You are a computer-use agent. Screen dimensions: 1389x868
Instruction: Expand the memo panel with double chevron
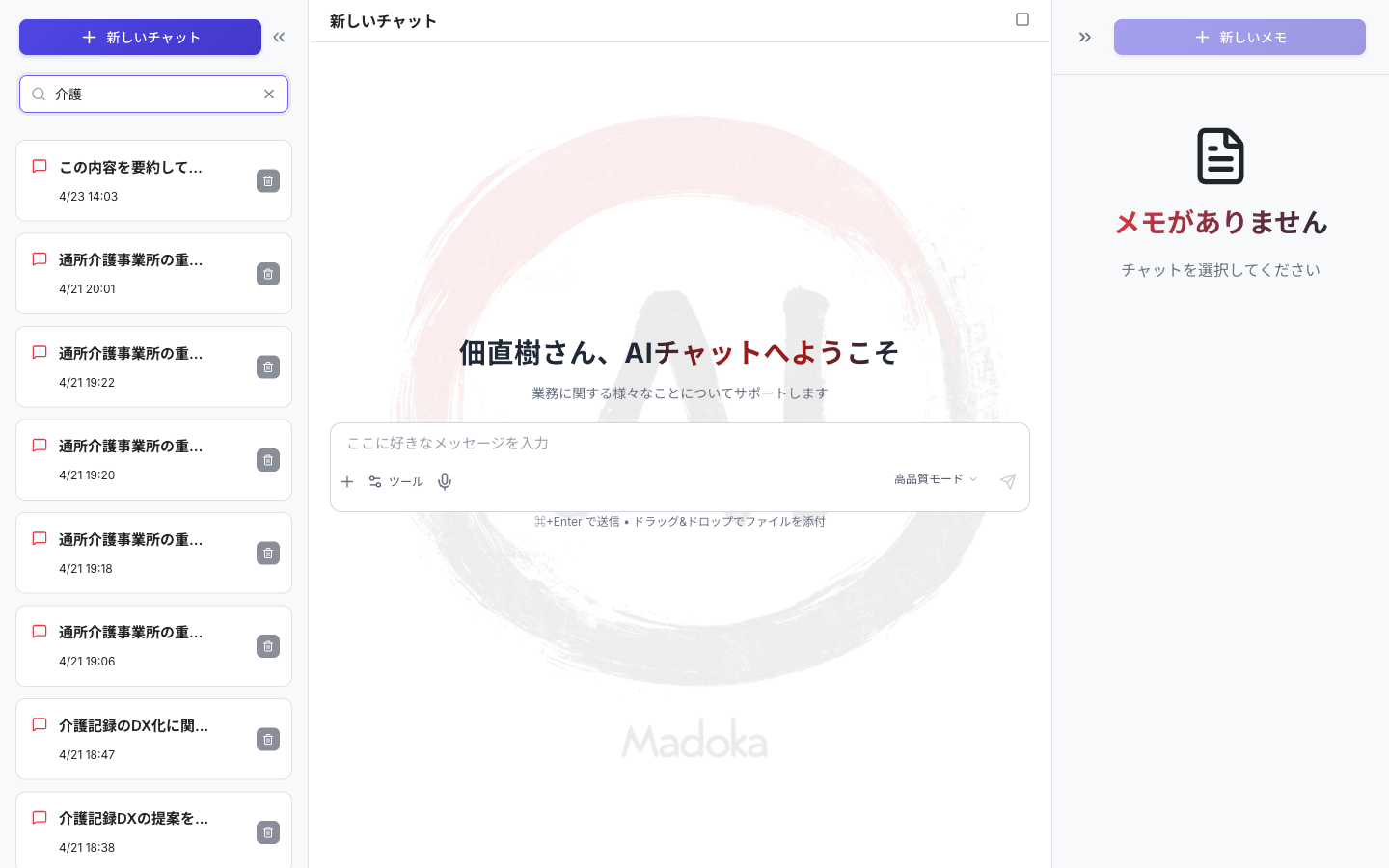point(1085,37)
